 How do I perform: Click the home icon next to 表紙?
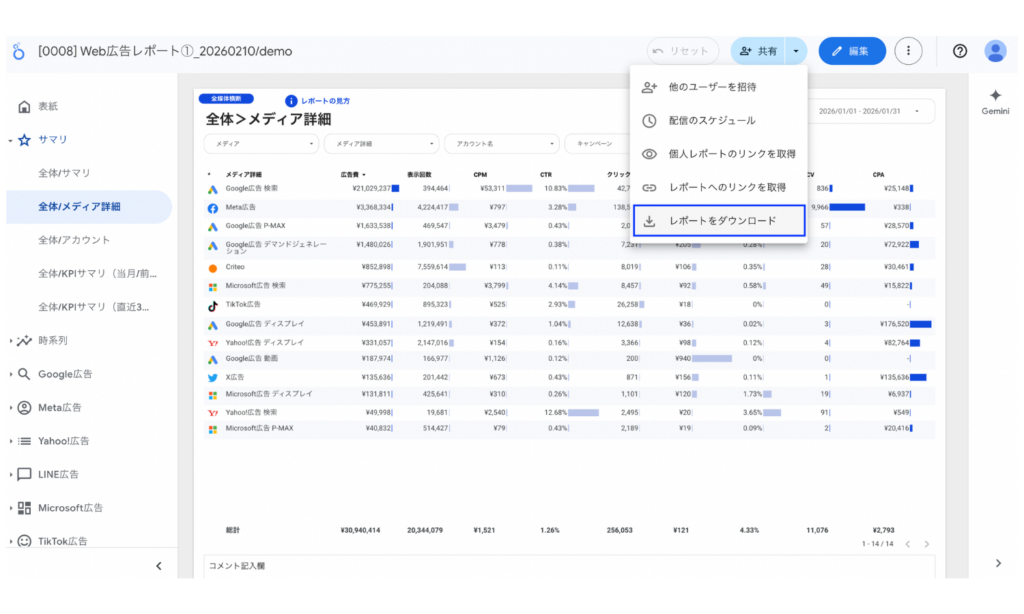click(24, 107)
